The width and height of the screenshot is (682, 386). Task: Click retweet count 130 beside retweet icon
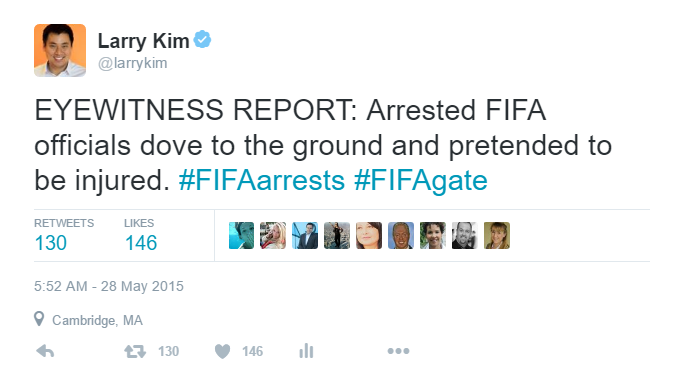pyautogui.click(x=168, y=351)
